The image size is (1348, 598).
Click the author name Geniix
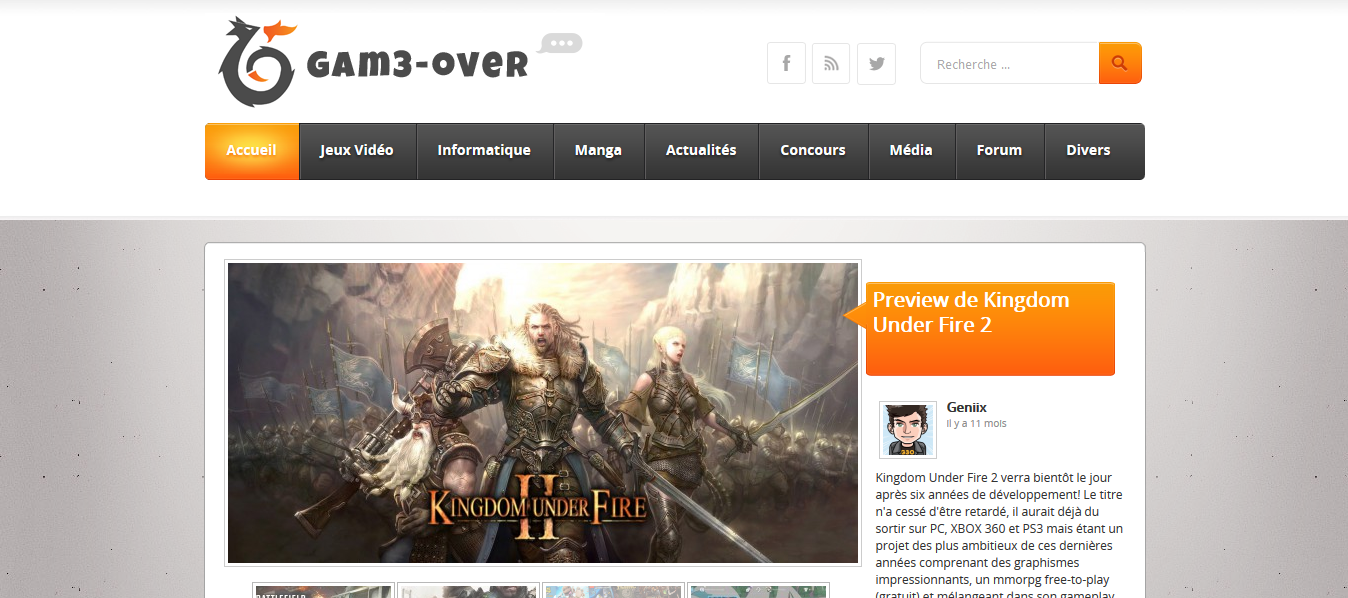point(967,407)
